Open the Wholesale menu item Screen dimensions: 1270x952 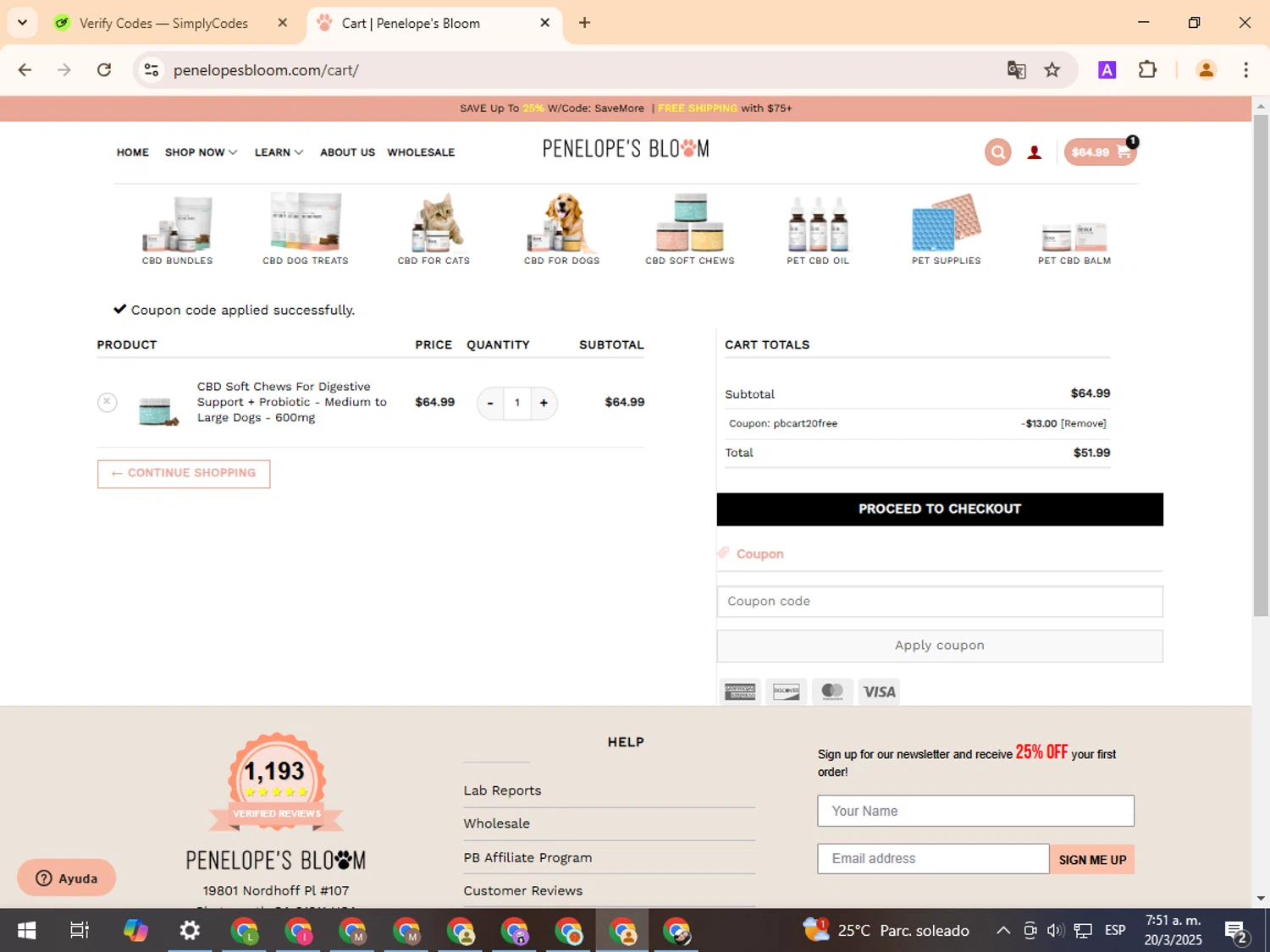(x=421, y=152)
